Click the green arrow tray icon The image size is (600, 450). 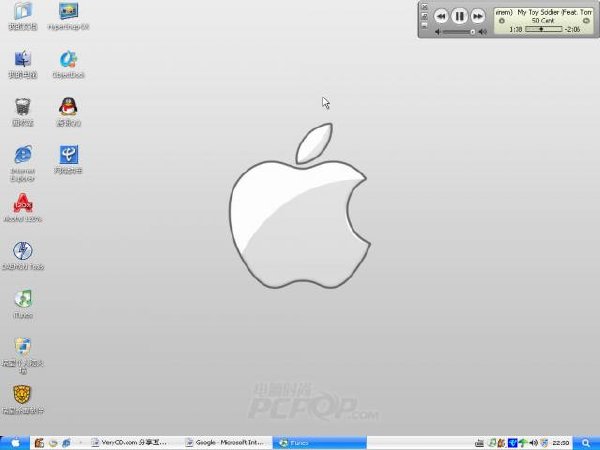coord(523,443)
